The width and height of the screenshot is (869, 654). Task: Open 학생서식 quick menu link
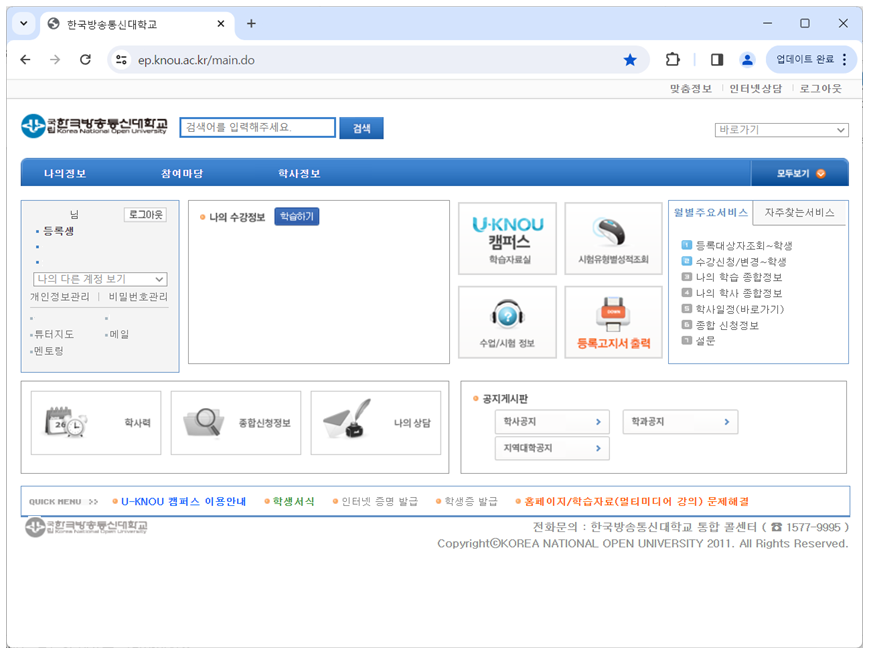(x=294, y=502)
